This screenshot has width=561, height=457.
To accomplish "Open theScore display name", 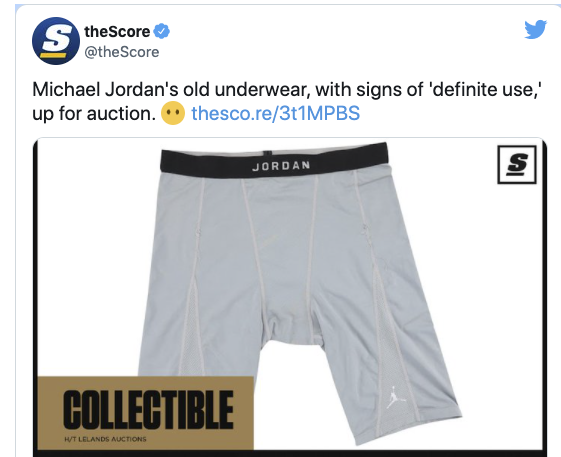I will [117, 31].
